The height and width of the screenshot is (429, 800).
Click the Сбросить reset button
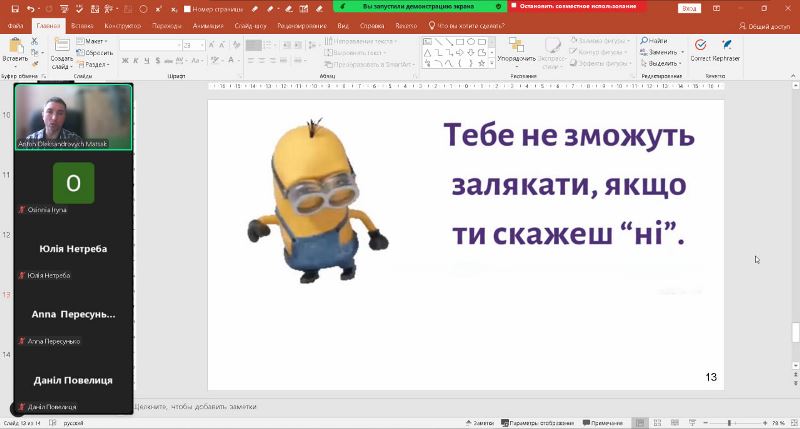coord(95,53)
